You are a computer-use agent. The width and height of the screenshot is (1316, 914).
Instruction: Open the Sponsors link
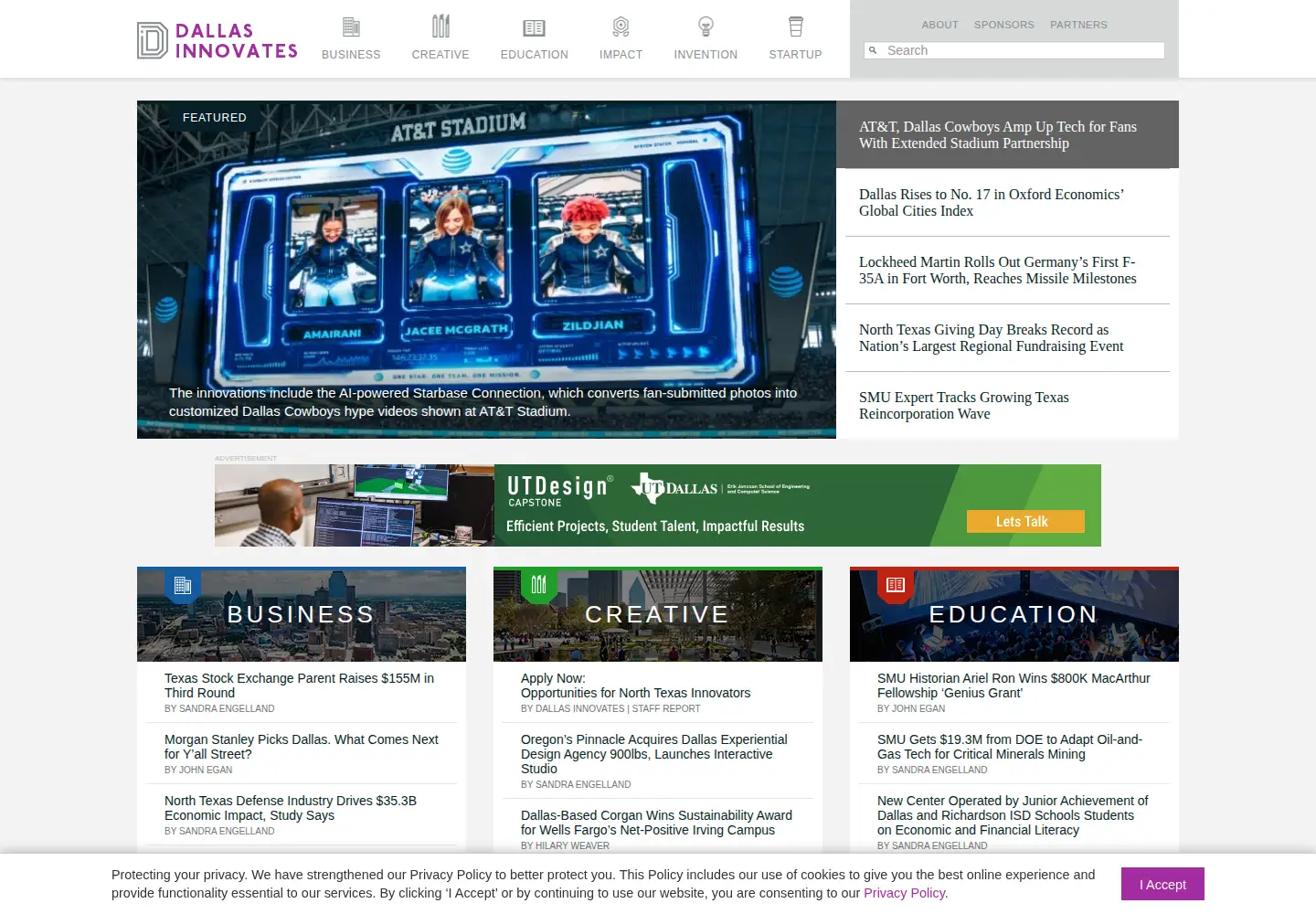point(1004,25)
